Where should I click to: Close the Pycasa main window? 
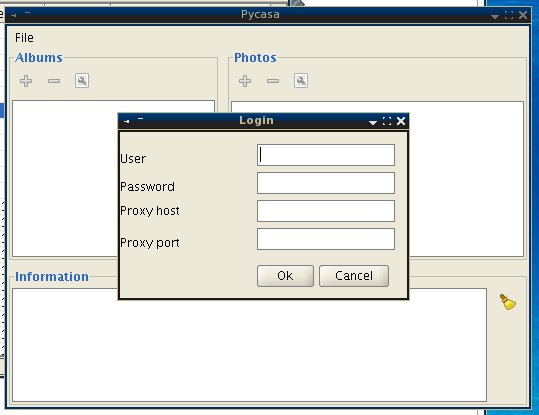523,15
